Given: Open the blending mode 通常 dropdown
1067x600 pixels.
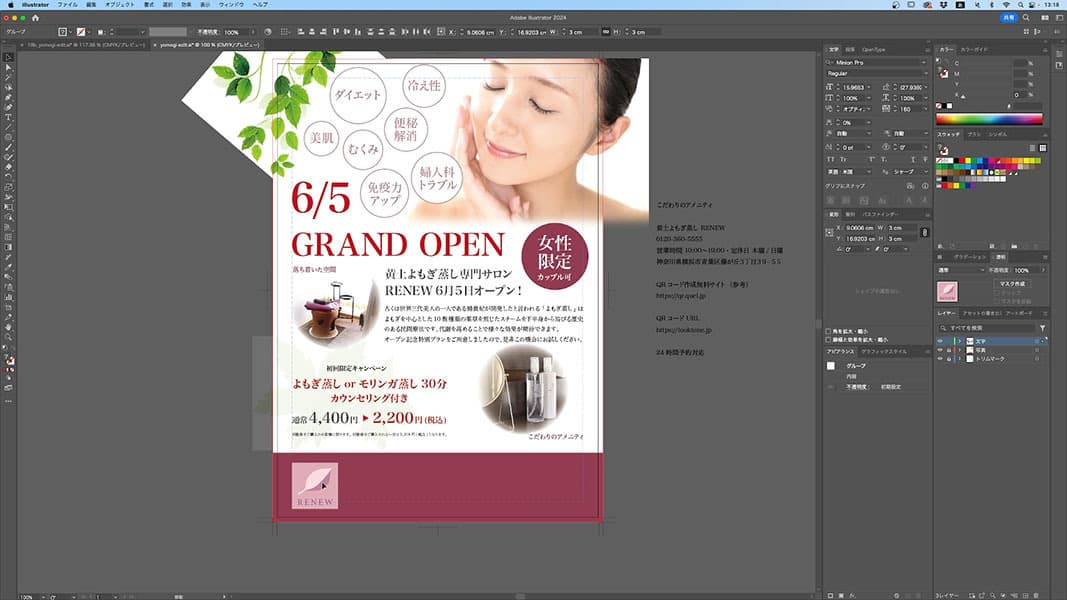Looking at the screenshot, I should coord(960,270).
